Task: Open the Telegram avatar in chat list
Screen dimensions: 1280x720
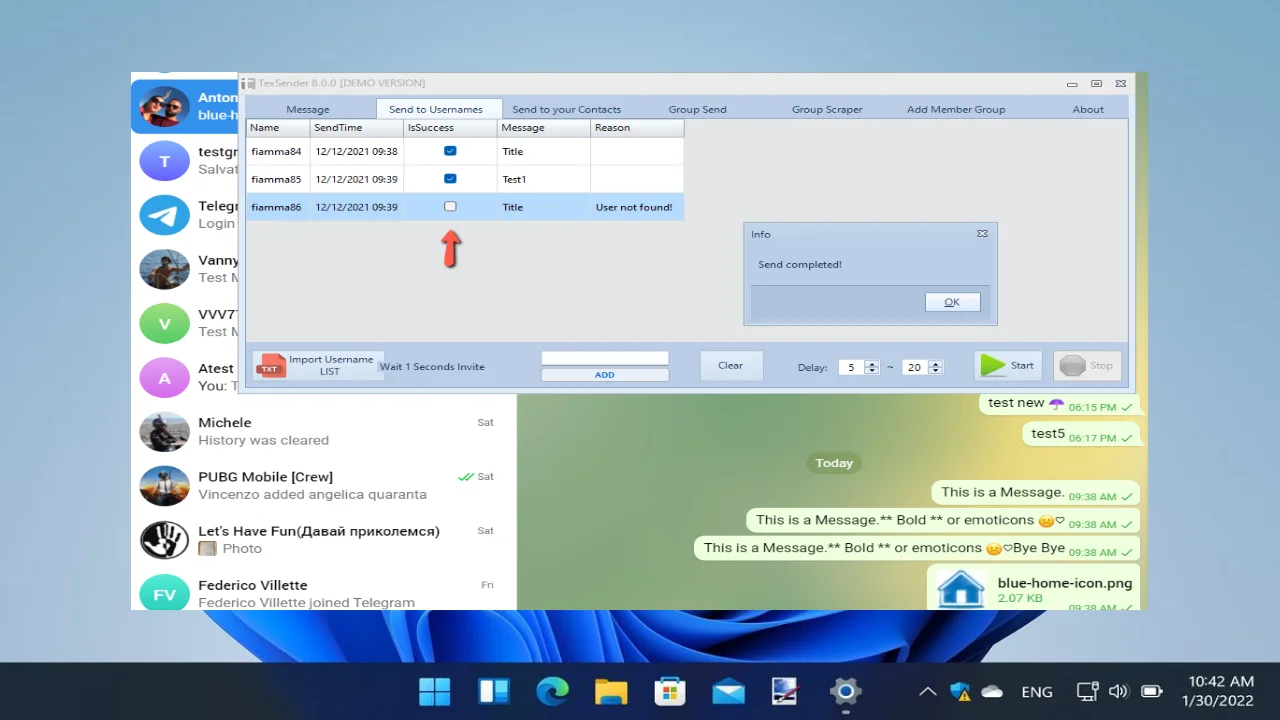Action: 164,215
